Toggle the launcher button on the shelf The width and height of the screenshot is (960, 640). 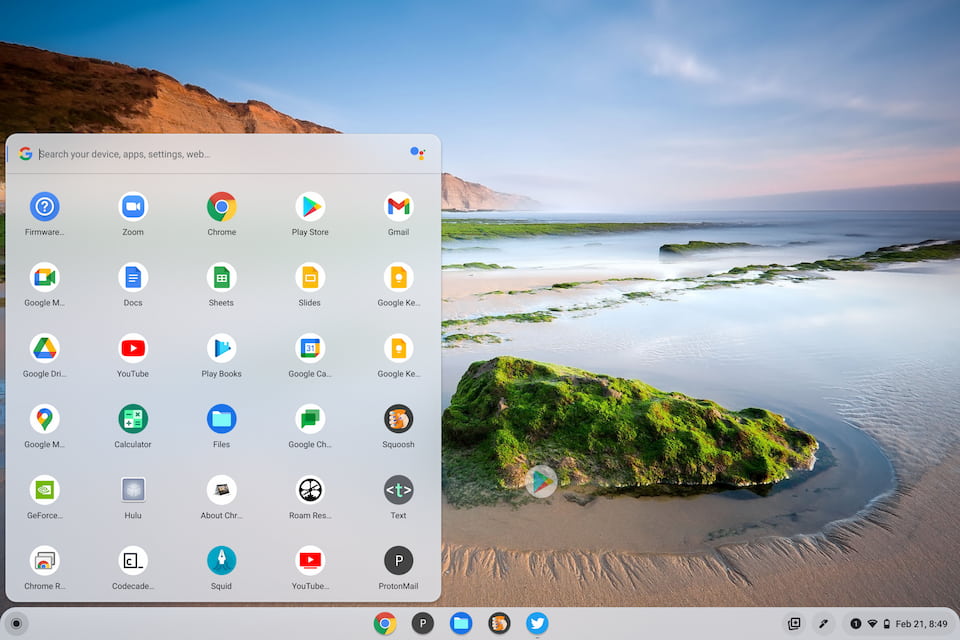click(x=17, y=623)
